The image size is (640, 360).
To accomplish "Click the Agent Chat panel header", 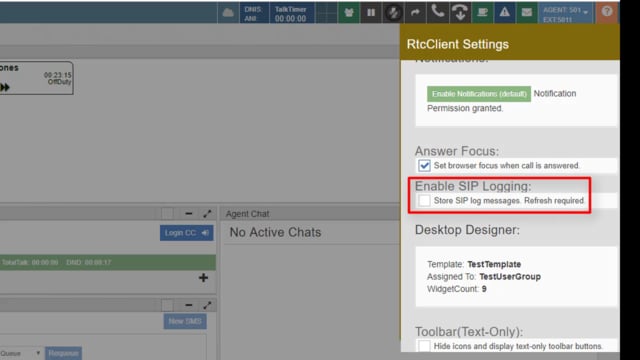I will [310, 213].
